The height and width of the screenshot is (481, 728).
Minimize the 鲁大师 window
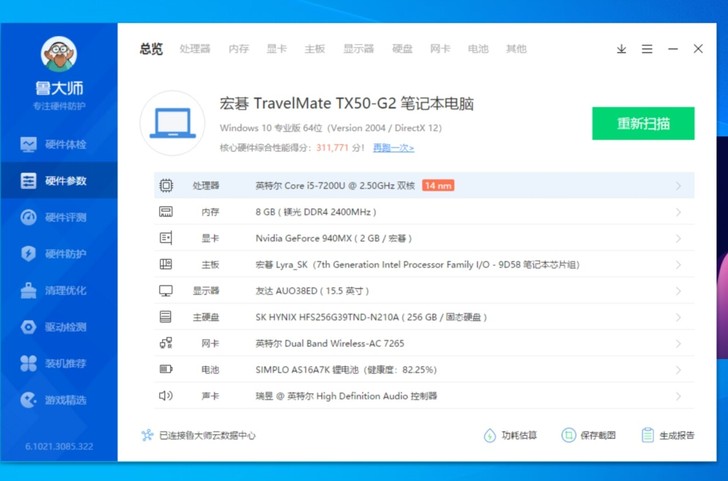coord(673,49)
